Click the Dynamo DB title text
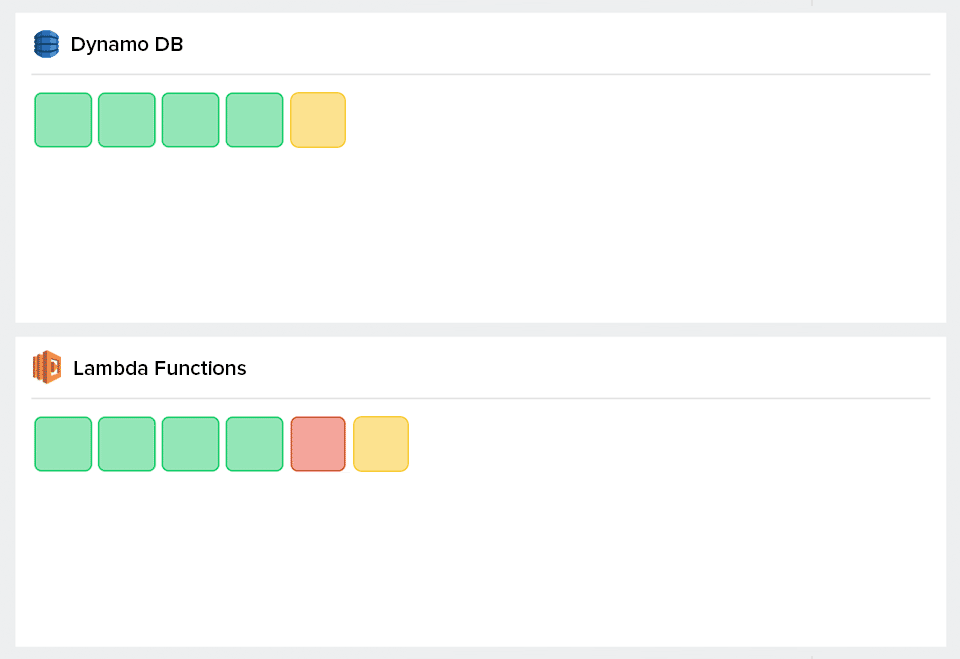The image size is (960, 659). [126, 44]
